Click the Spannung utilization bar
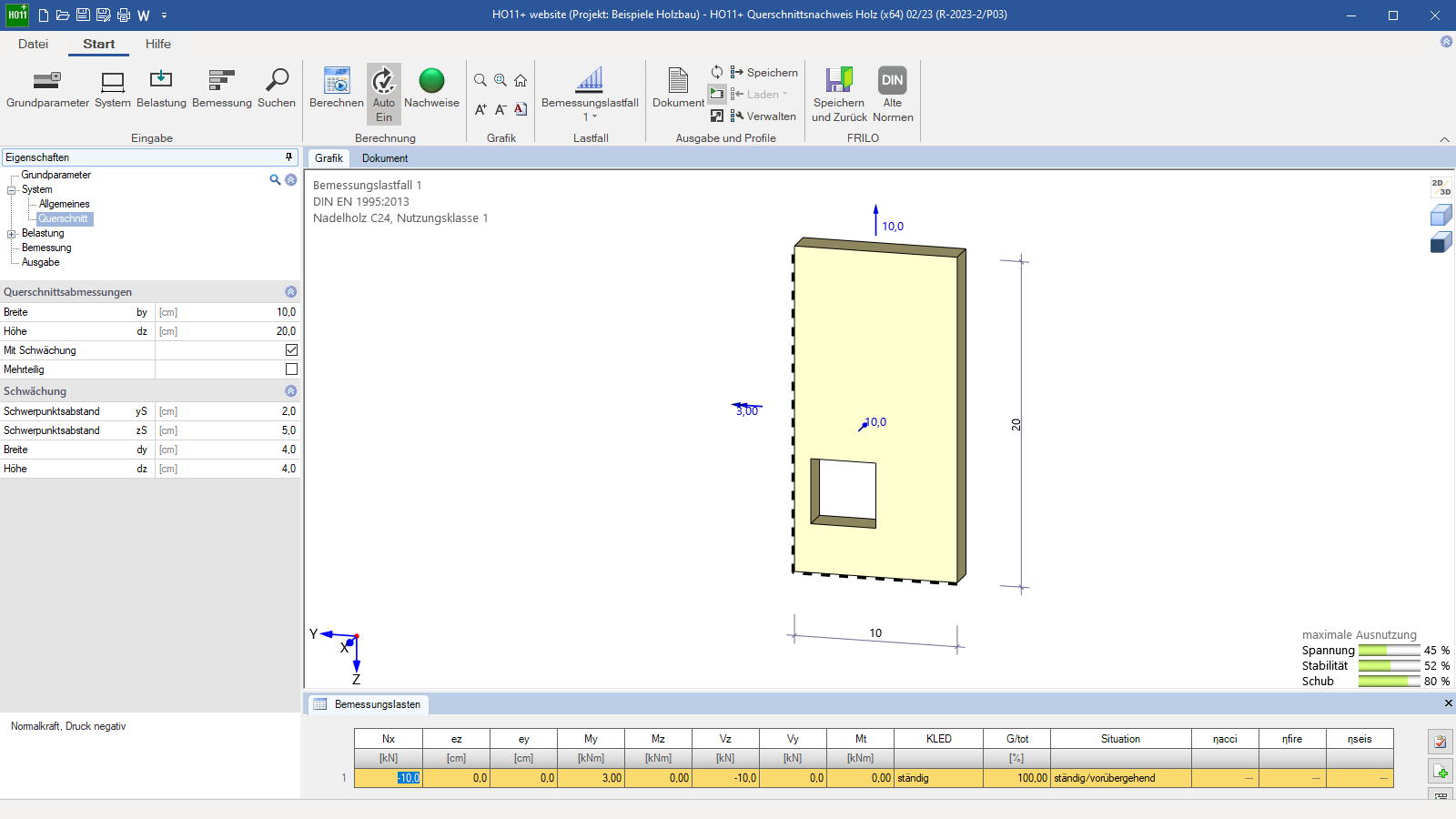The height and width of the screenshot is (819, 1456). 1390,651
